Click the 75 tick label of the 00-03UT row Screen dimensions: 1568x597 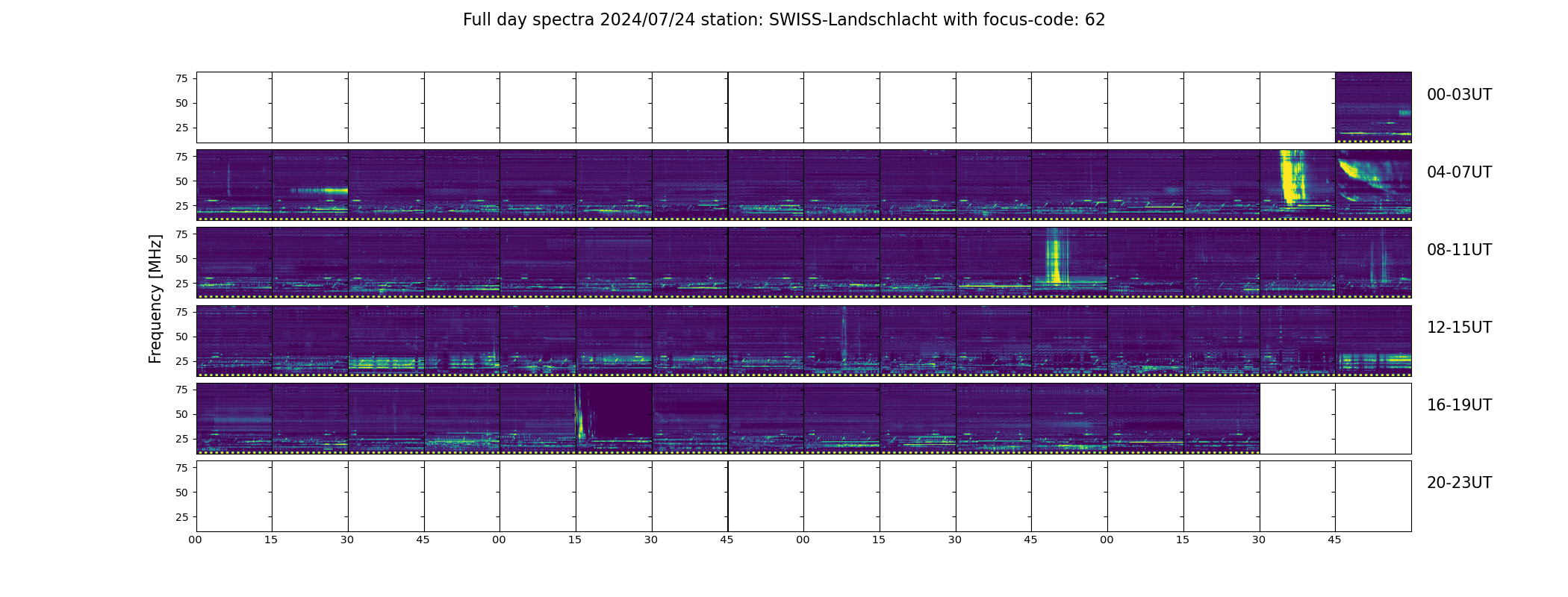[181, 78]
